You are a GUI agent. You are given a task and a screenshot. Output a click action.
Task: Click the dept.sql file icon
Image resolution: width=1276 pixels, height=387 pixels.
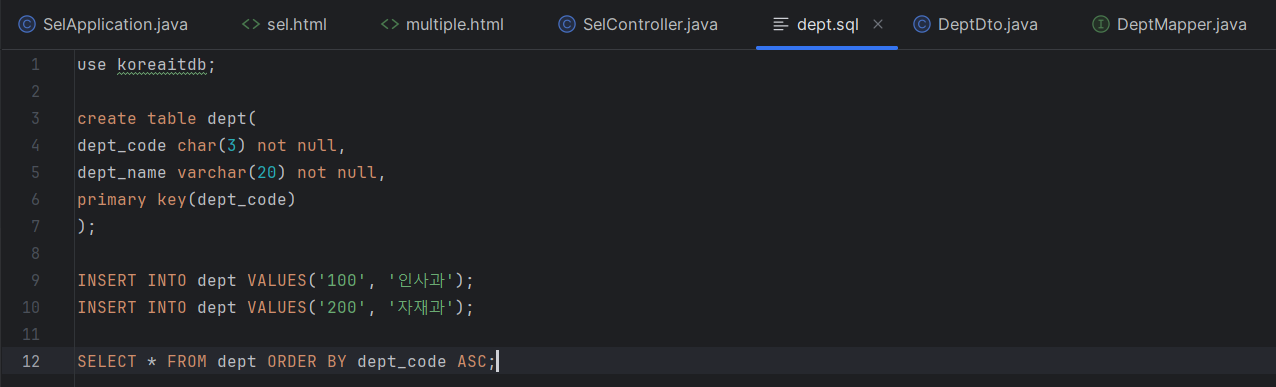(781, 24)
